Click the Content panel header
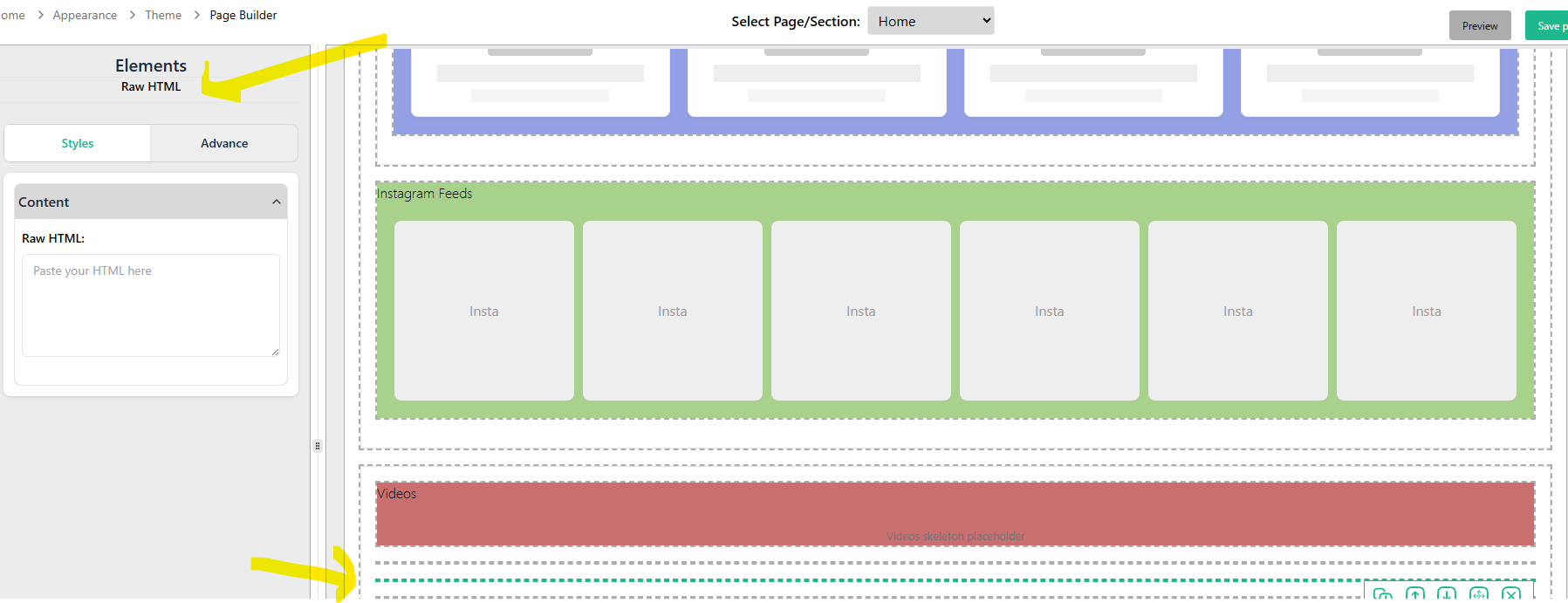 [x=151, y=202]
